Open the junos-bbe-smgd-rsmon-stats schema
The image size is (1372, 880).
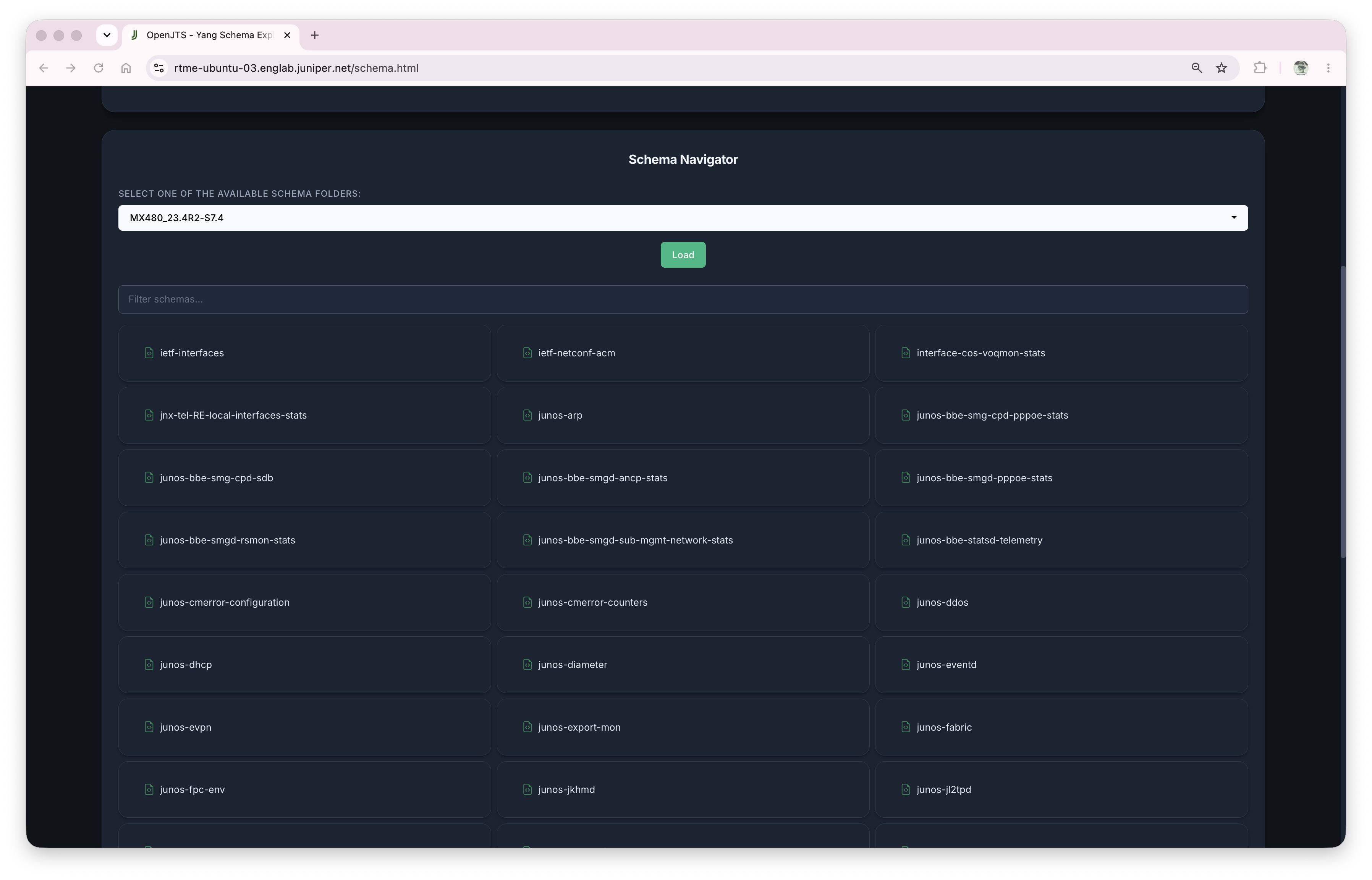pos(304,540)
